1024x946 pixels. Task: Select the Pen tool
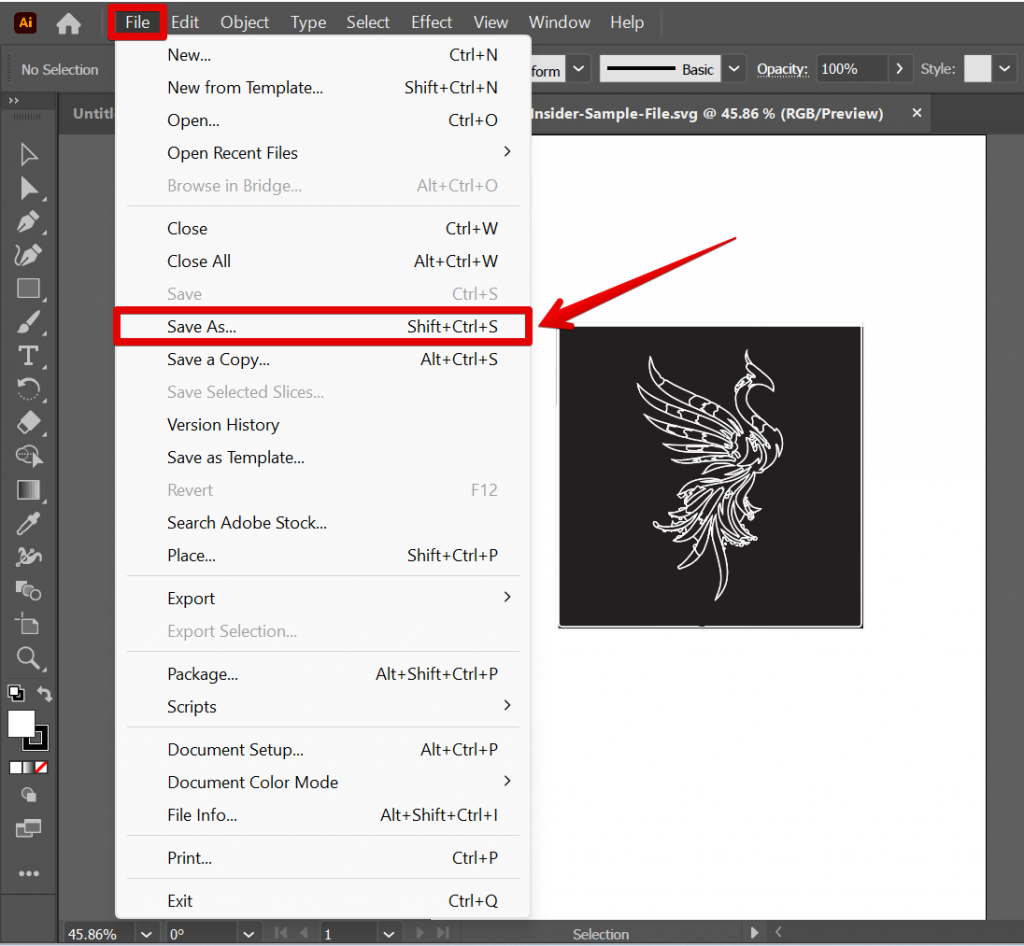click(28, 222)
